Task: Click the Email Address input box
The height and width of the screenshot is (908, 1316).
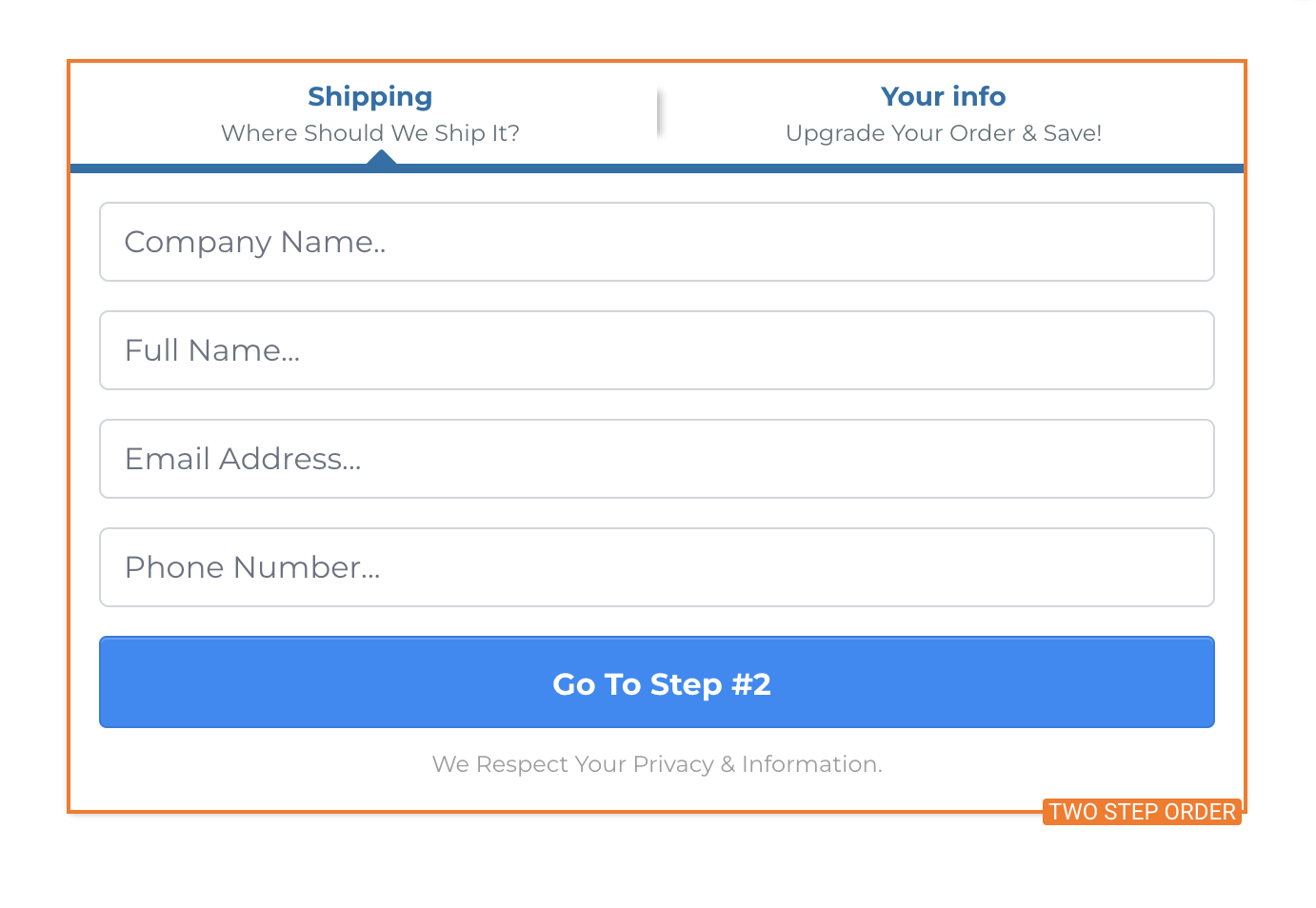Action: (x=657, y=459)
